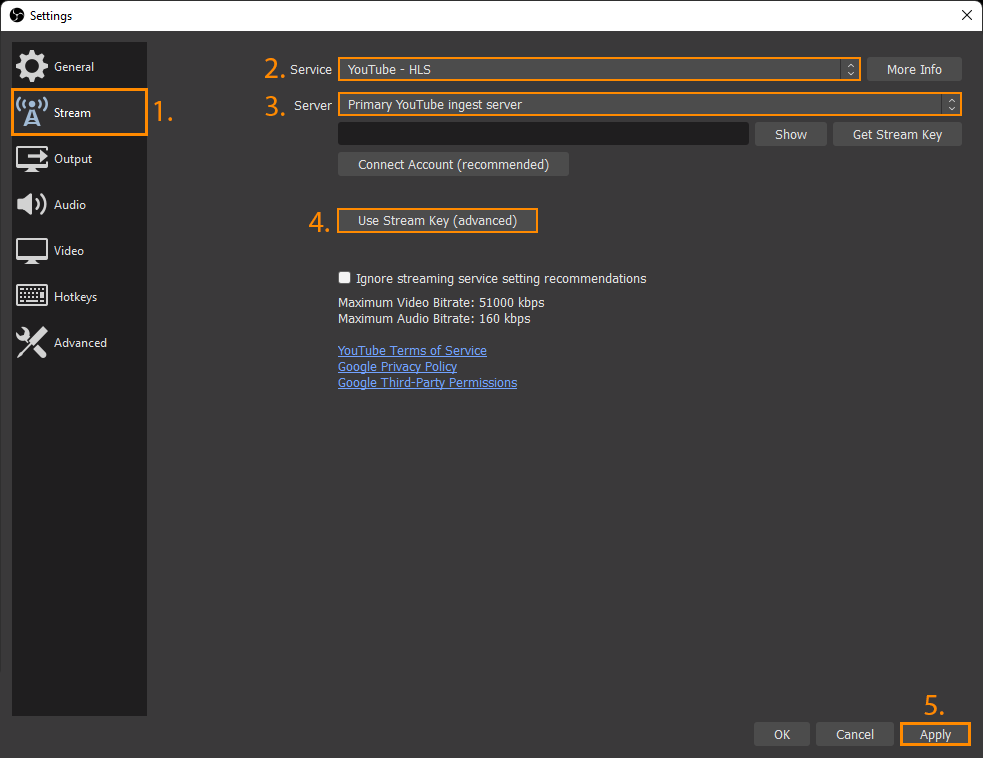Click the Maximum Audio Bitrate text
This screenshot has height=758, width=983.
coord(434,318)
